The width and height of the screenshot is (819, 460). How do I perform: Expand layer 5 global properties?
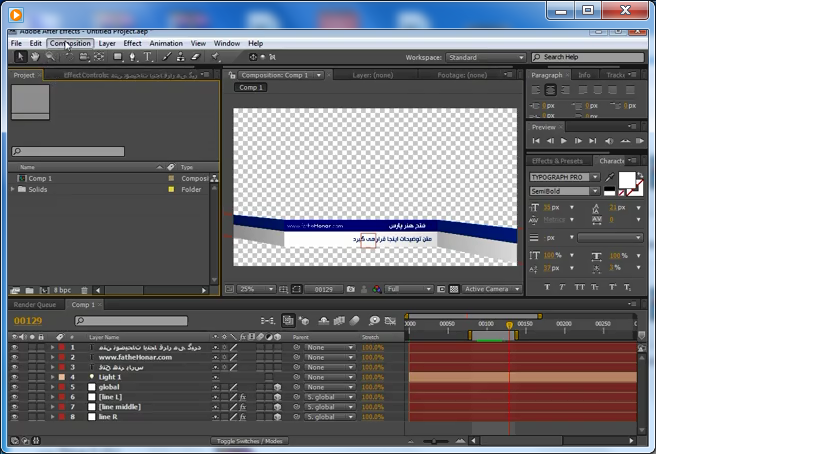(52, 387)
